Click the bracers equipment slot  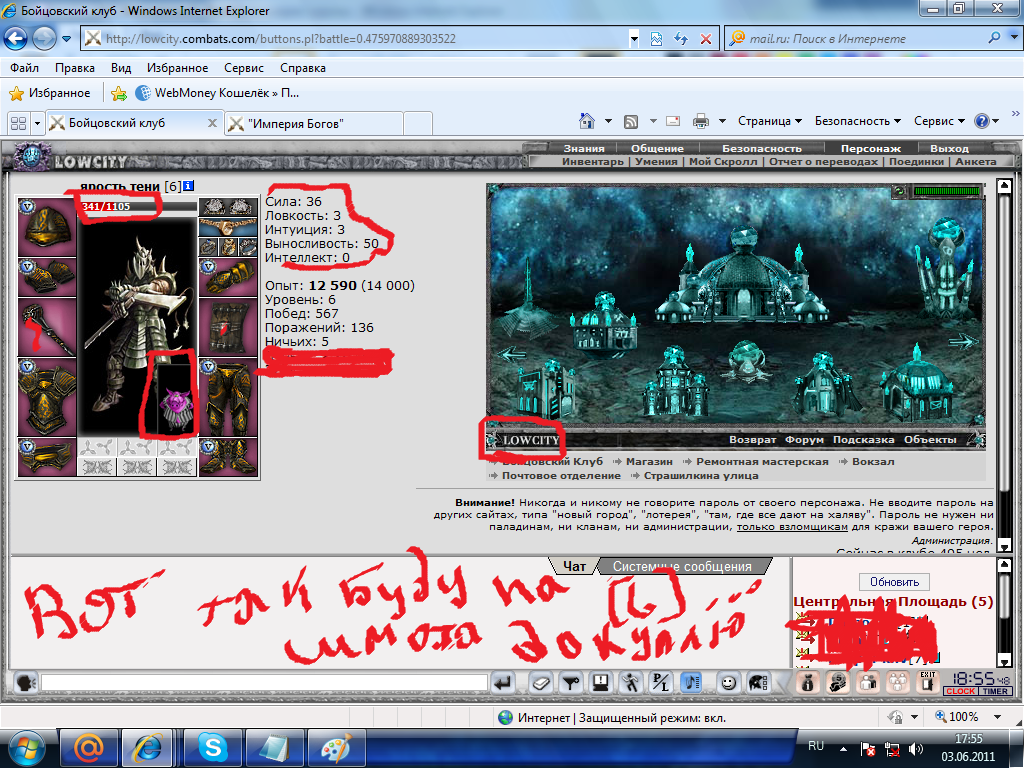46,278
